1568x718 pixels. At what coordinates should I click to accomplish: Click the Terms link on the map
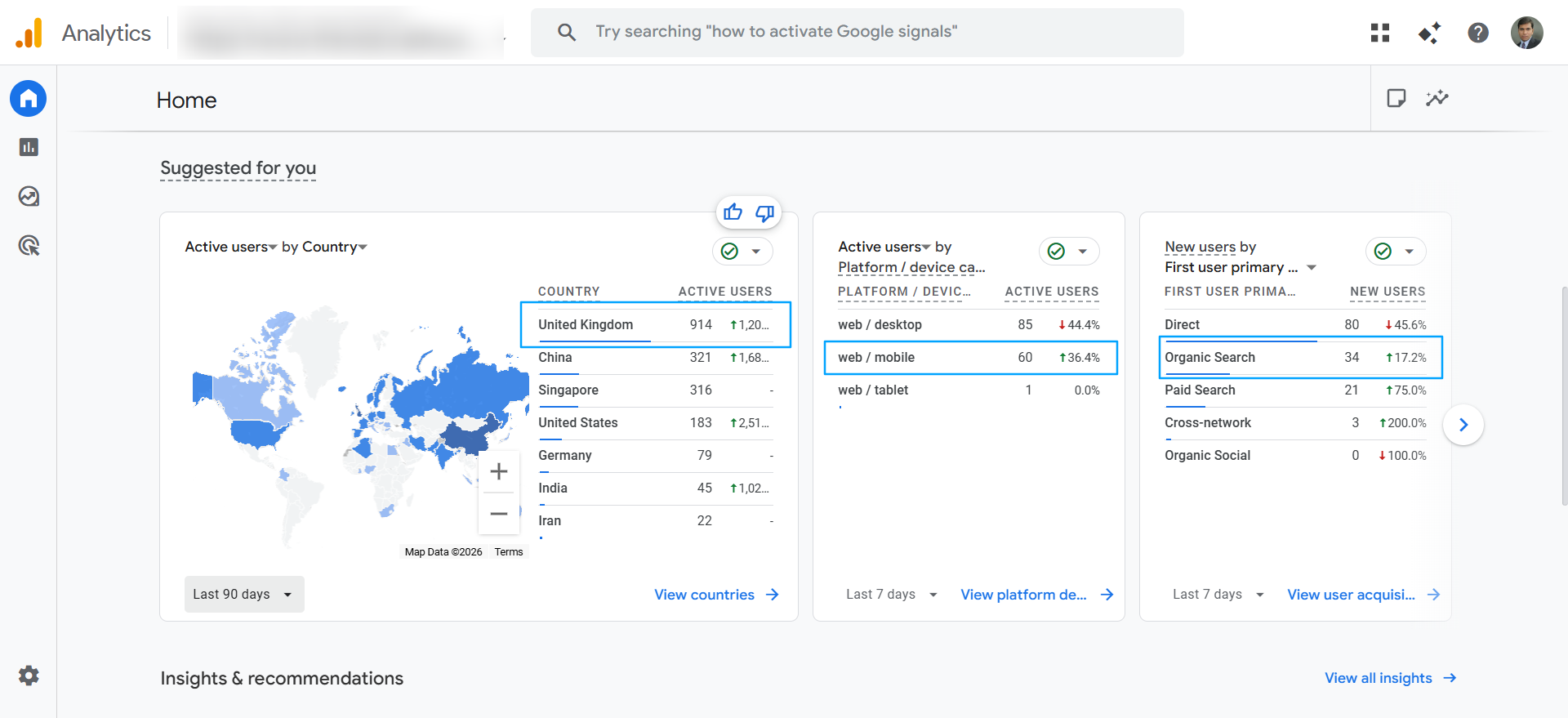pos(509,552)
